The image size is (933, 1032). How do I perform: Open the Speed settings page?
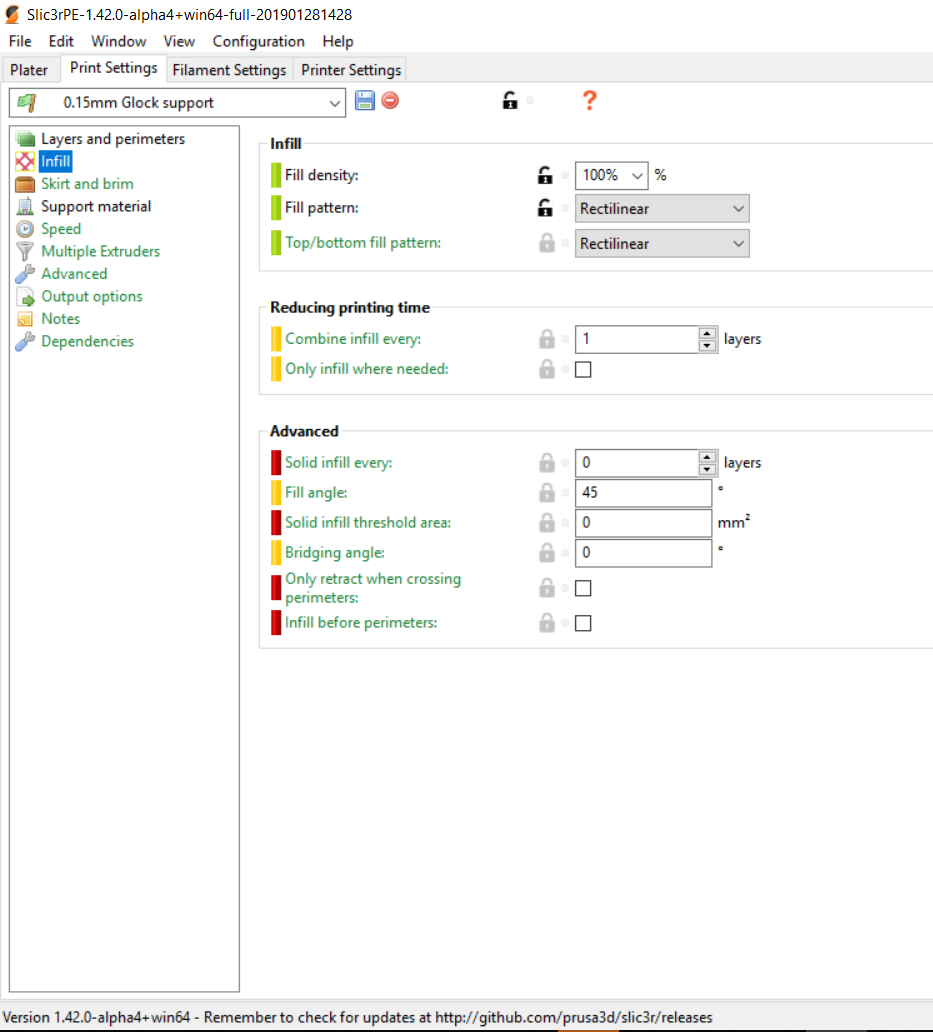click(61, 229)
